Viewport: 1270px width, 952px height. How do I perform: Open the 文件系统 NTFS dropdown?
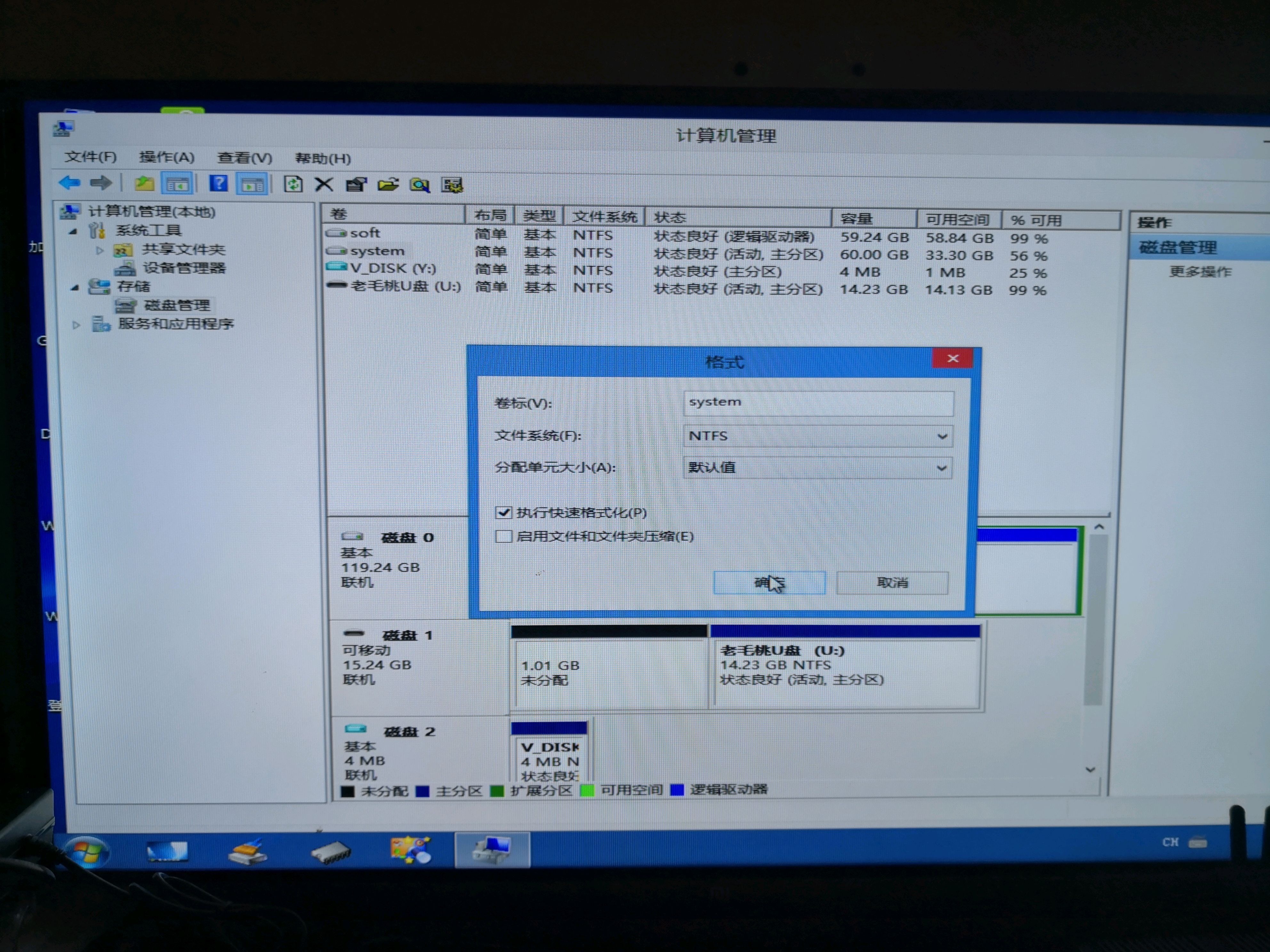pos(817,436)
